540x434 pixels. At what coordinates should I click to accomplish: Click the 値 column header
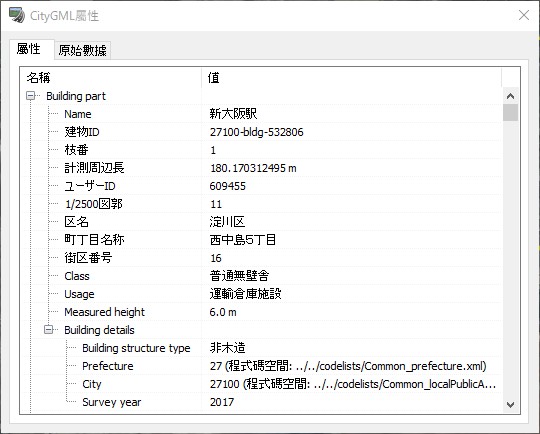click(351, 78)
